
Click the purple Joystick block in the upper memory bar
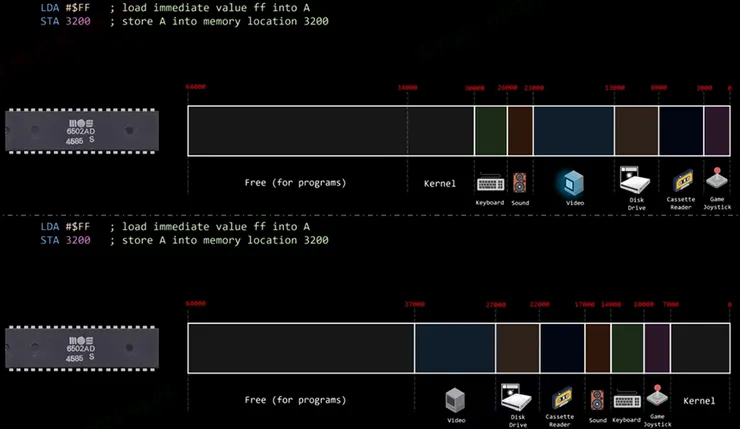[x=717, y=131]
